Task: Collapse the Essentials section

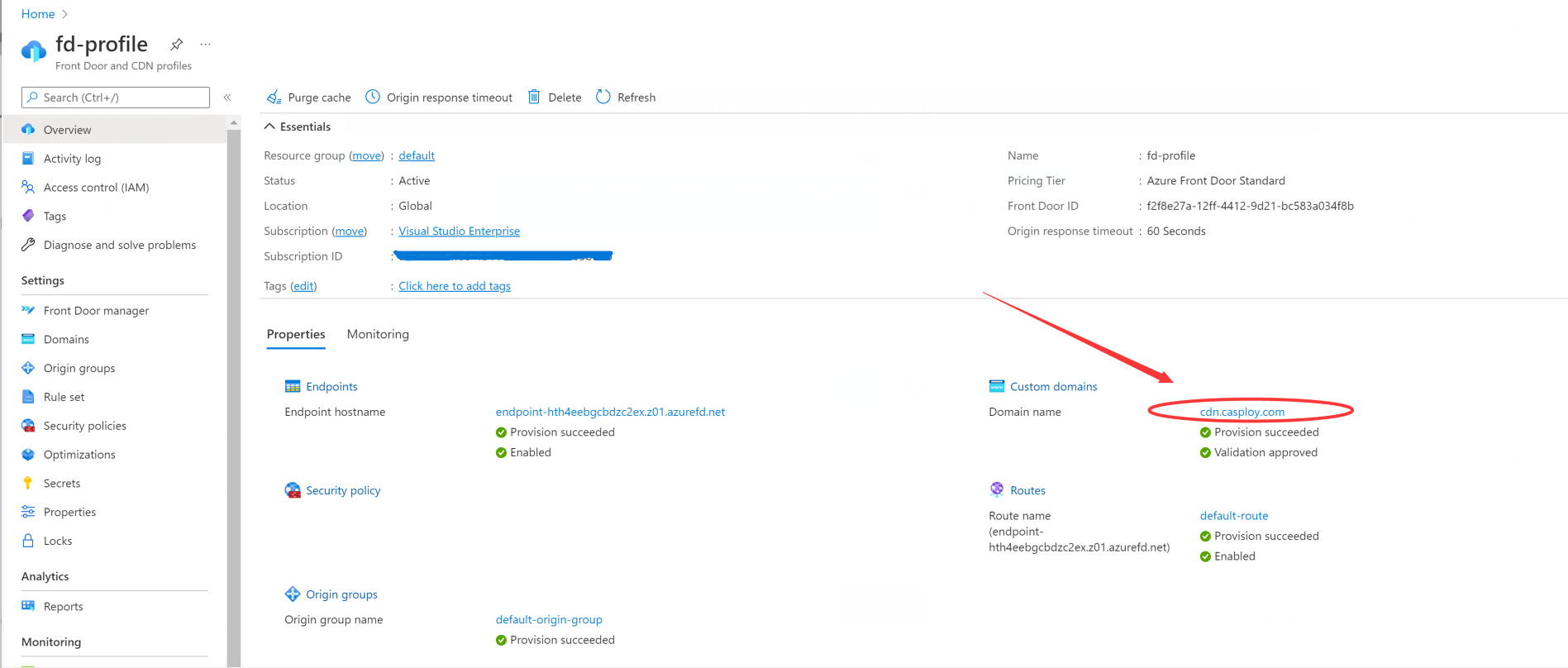Action: (x=269, y=126)
